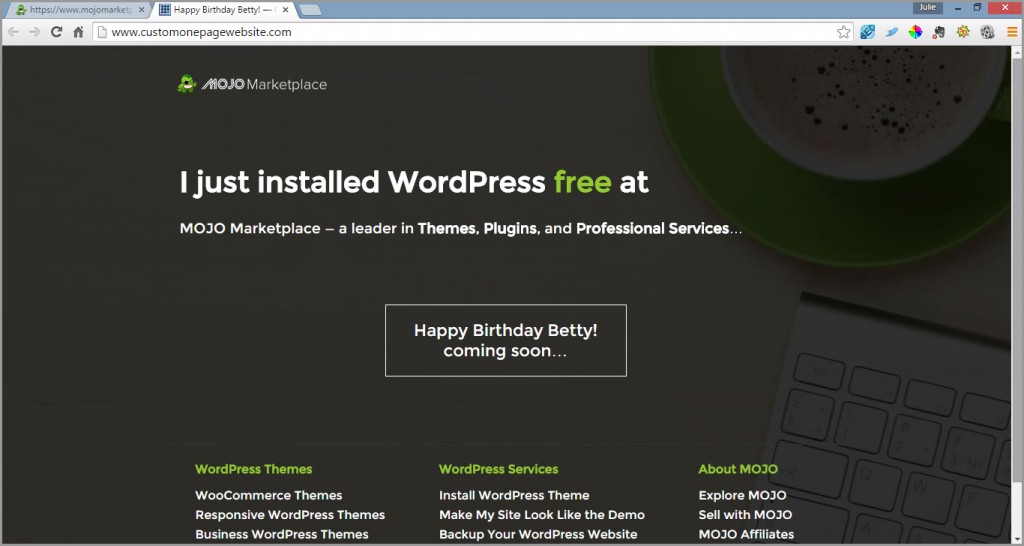Viewport: 1024px width, 546px height.
Task: Open the WordPress Themes heading link
Action: (253, 469)
